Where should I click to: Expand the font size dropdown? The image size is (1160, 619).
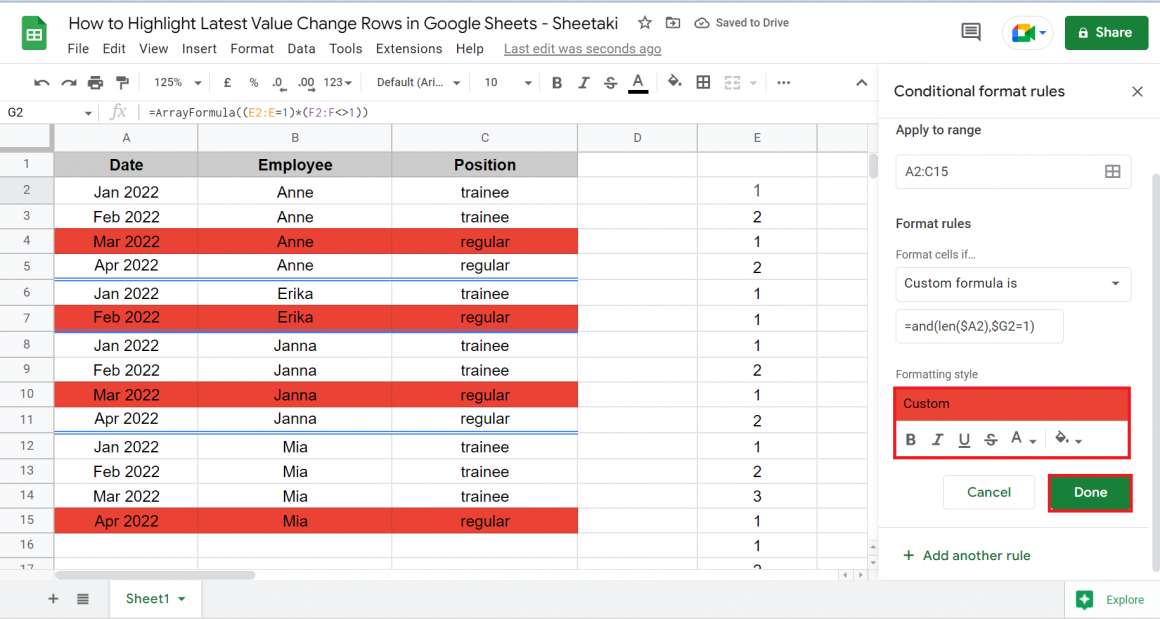click(512, 82)
